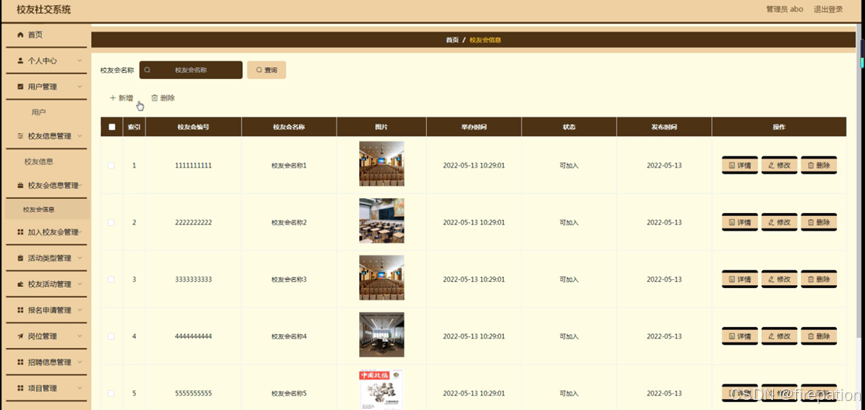Image resolution: width=865 pixels, height=410 pixels.
Task: Check the checkbox for row 4444444444
Action: coord(111,336)
